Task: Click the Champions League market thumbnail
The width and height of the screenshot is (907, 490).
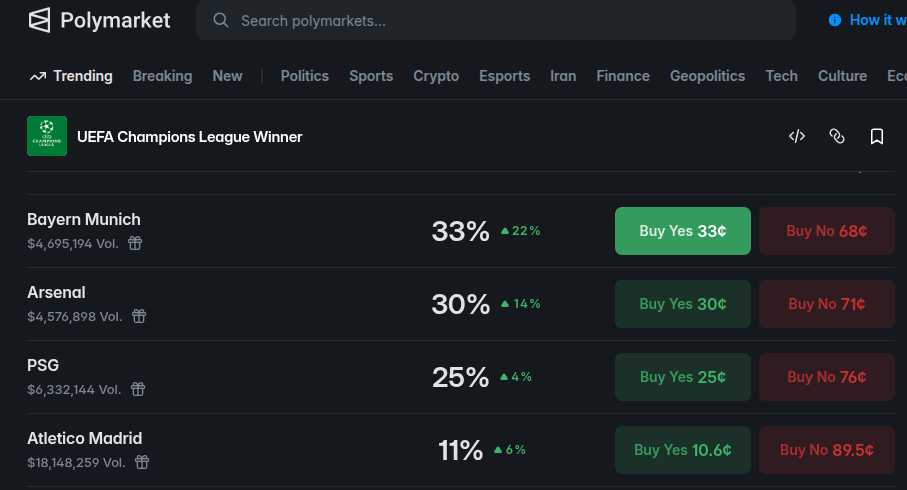Action: (46, 136)
